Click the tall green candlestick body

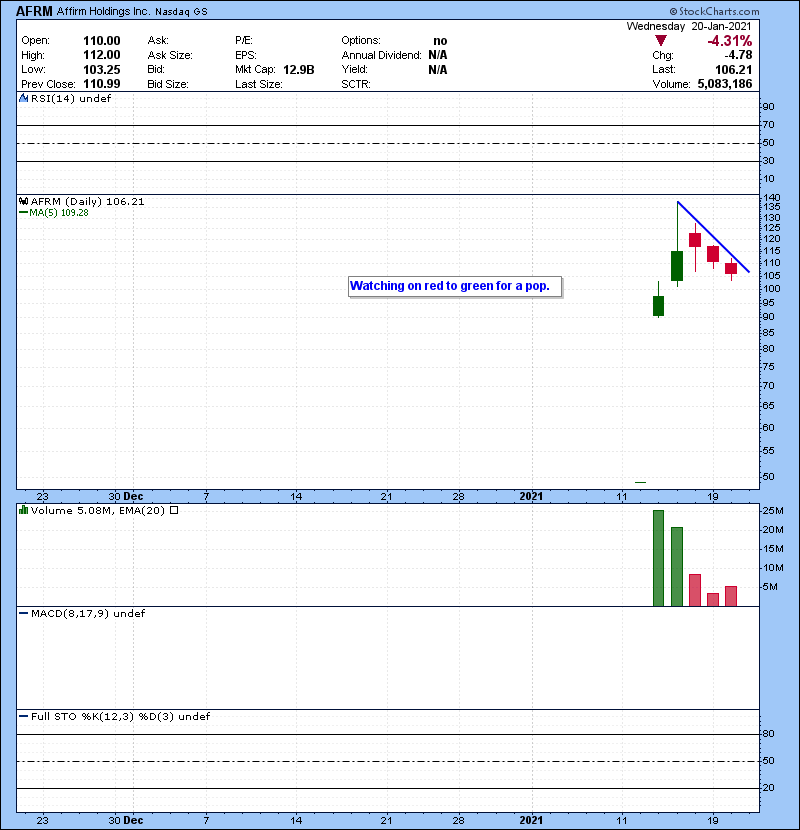[677, 266]
